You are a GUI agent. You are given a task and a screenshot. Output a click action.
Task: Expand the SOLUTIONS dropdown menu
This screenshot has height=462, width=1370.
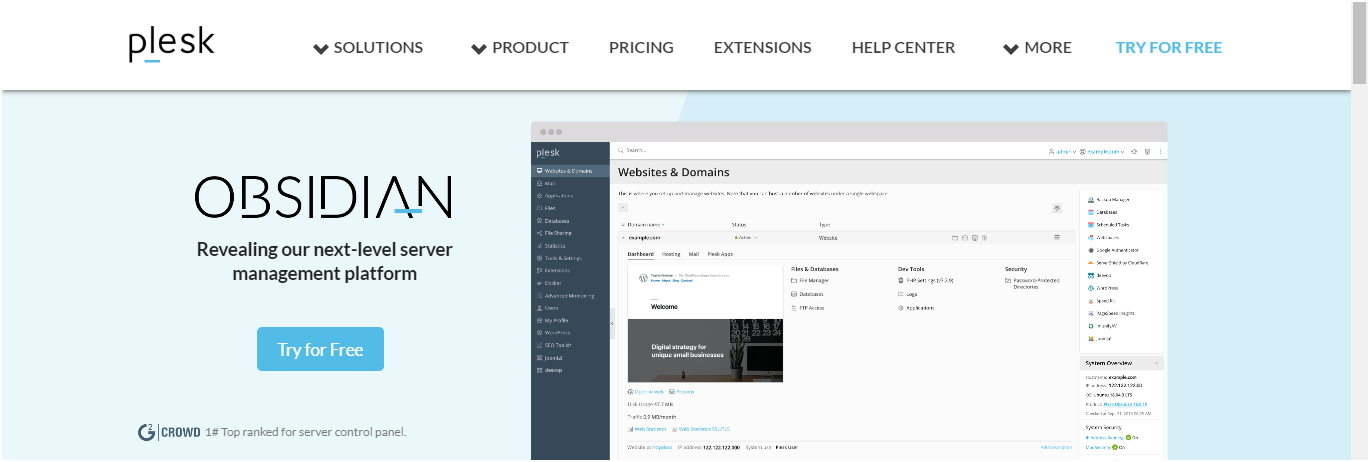click(x=368, y=47)
